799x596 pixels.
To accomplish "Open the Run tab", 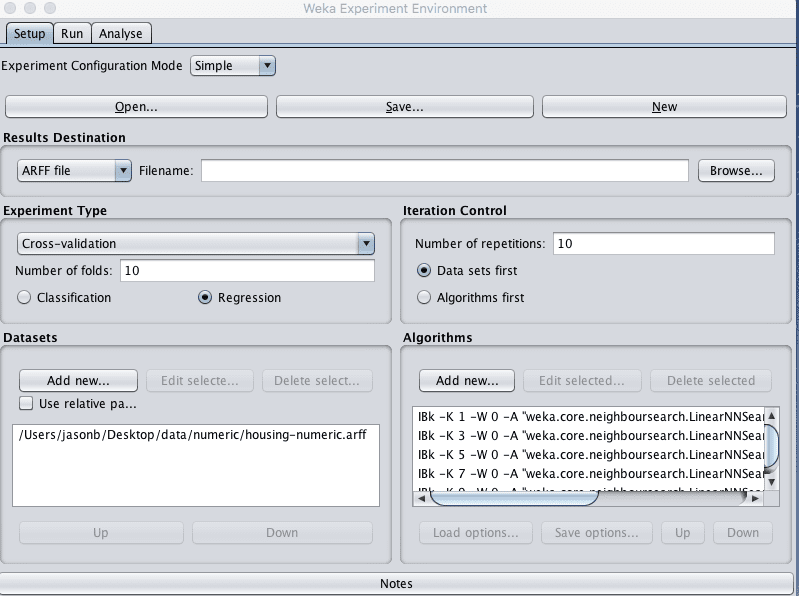I will pos(72,34).
